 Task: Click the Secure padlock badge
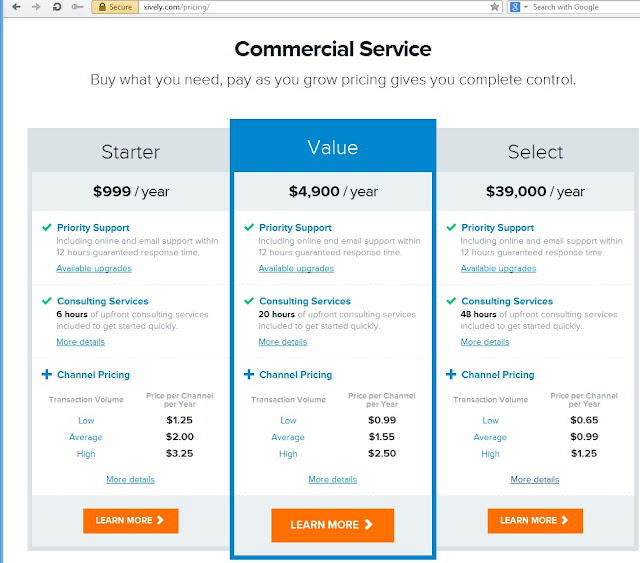tap(114, 7)
